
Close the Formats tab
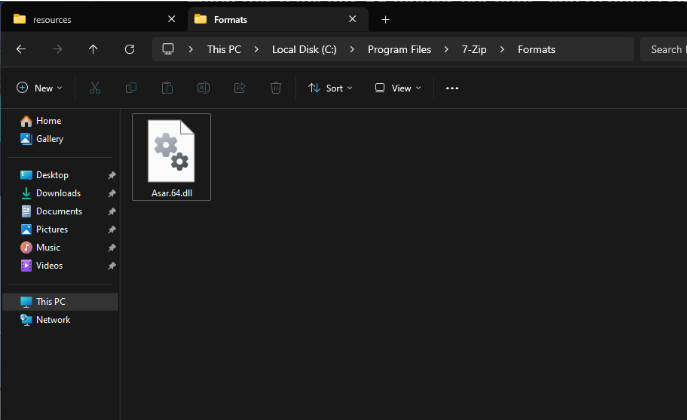click(353, 19)
